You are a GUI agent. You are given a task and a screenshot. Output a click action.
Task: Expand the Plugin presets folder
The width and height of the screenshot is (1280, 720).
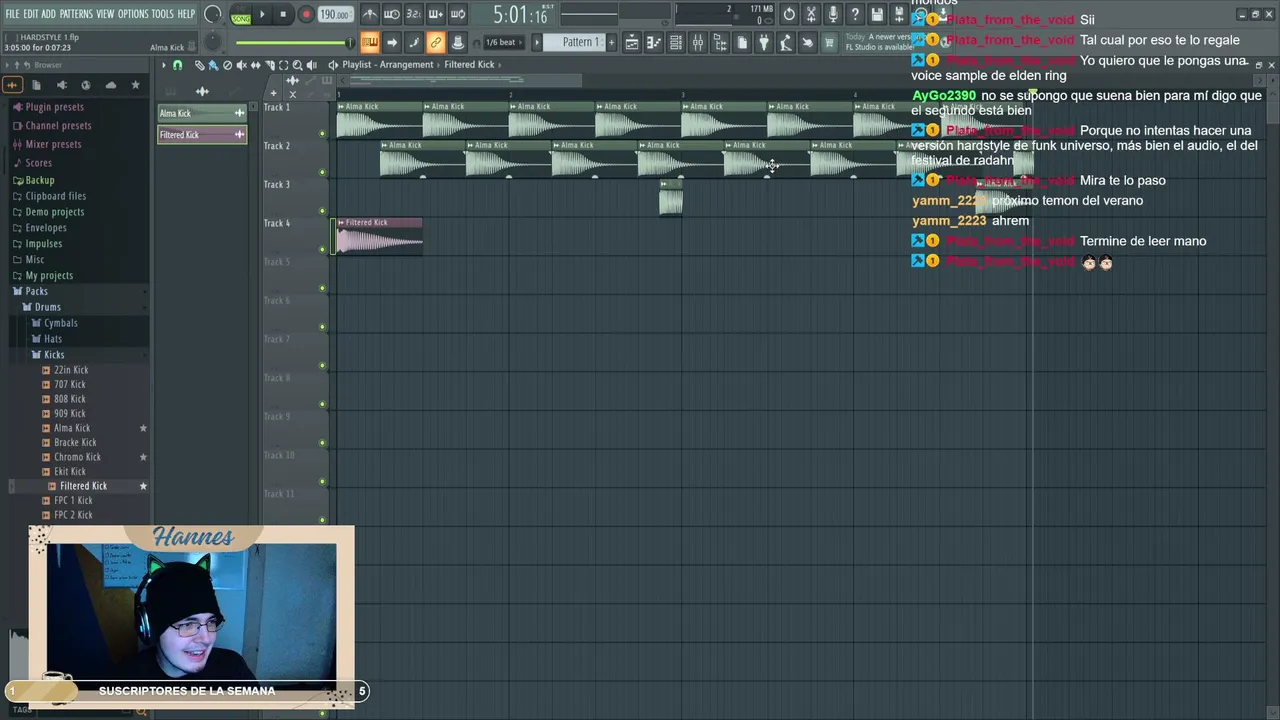54,107
